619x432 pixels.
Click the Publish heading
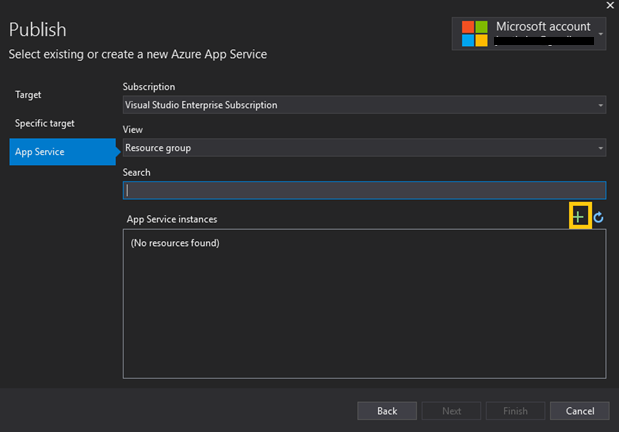click(x=37, y=29)
